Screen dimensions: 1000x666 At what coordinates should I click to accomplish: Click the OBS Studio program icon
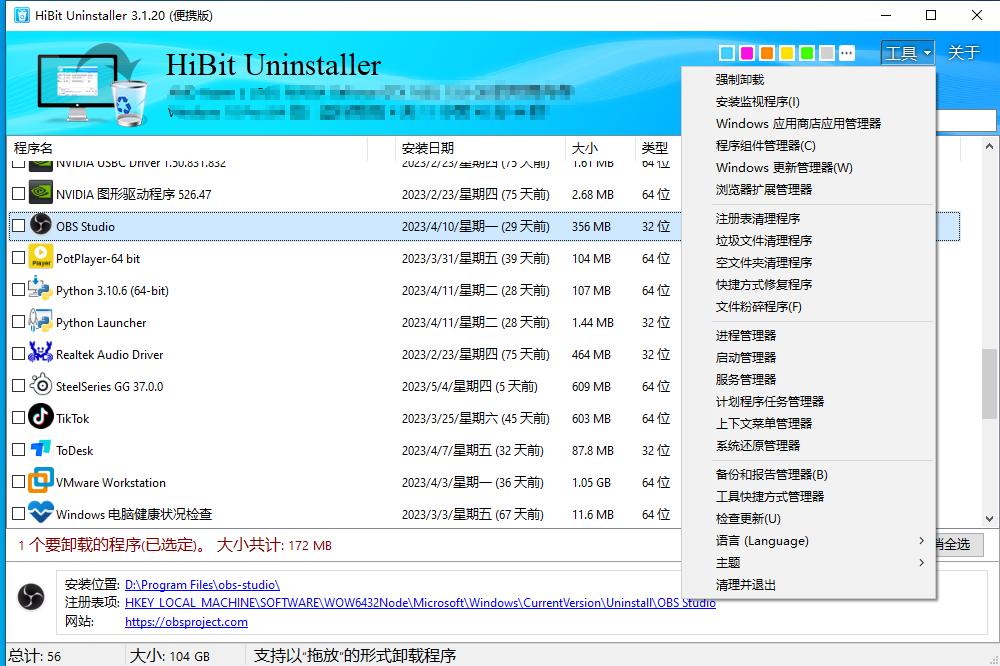pos(38,226)
